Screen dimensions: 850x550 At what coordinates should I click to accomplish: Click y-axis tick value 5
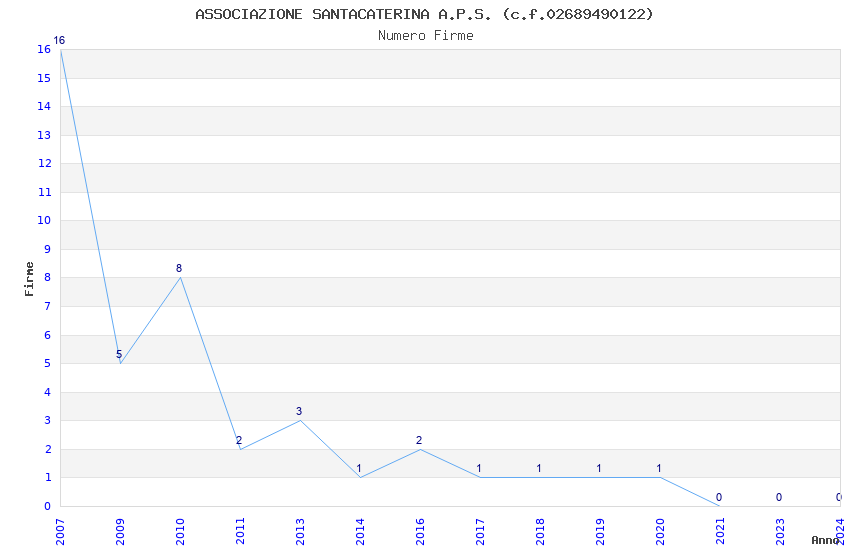tap(48, 363)
